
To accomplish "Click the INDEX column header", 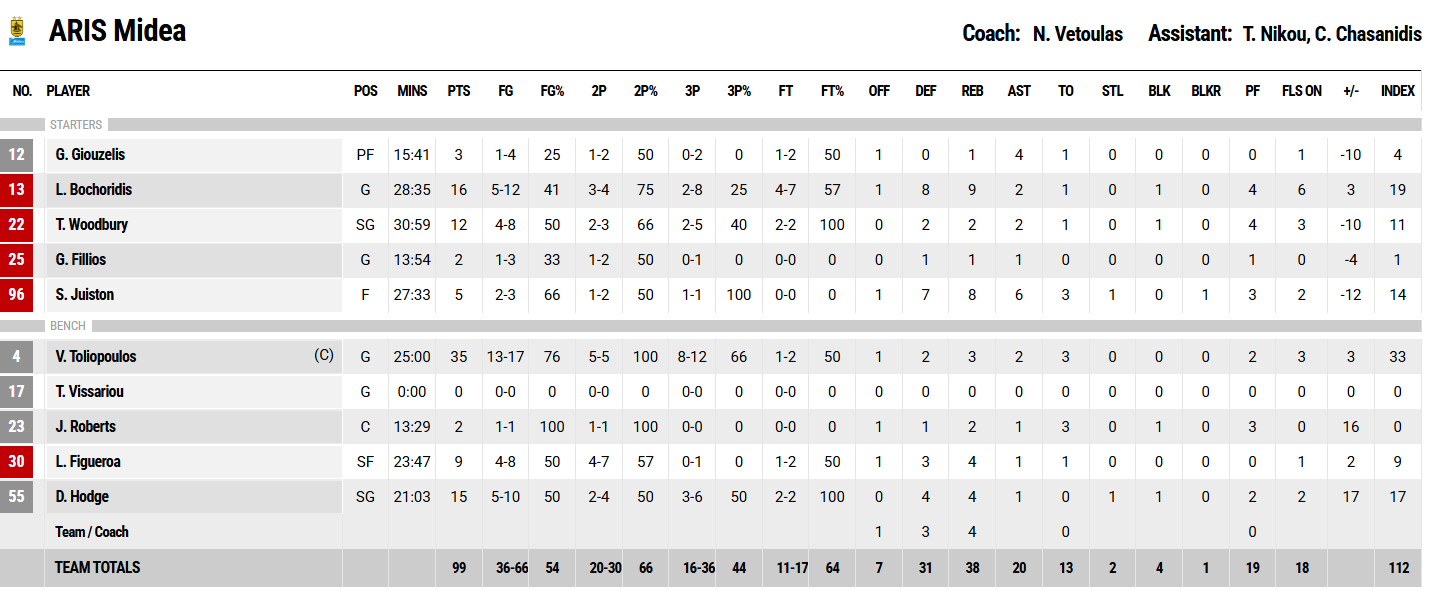I will (1398, 91).
